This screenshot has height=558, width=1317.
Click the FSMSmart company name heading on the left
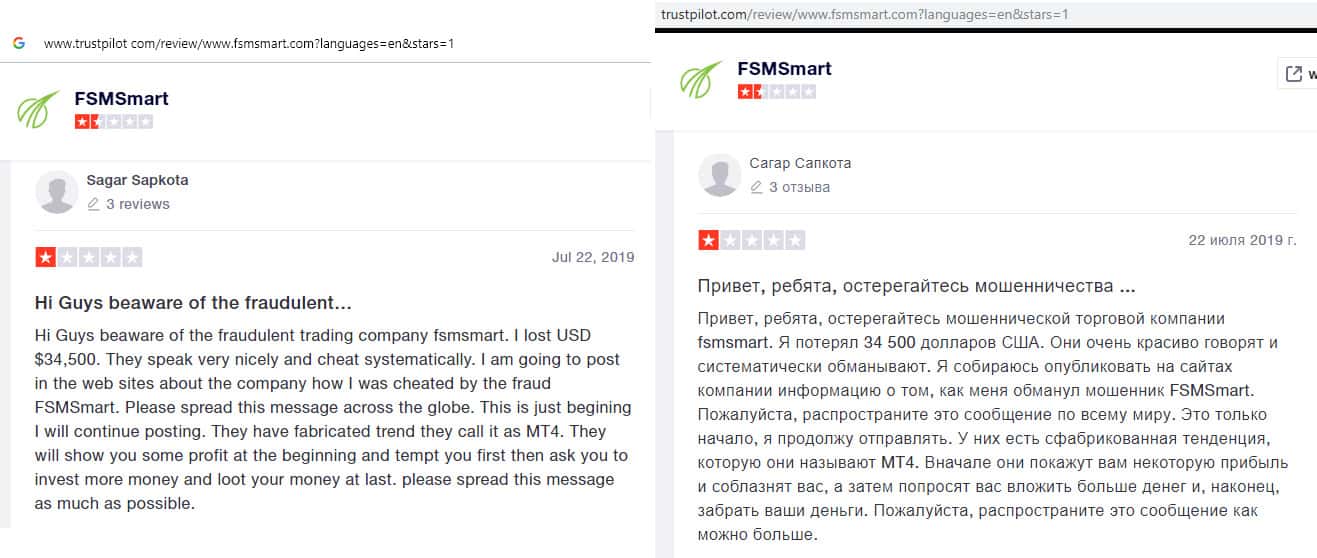[121, 98]
